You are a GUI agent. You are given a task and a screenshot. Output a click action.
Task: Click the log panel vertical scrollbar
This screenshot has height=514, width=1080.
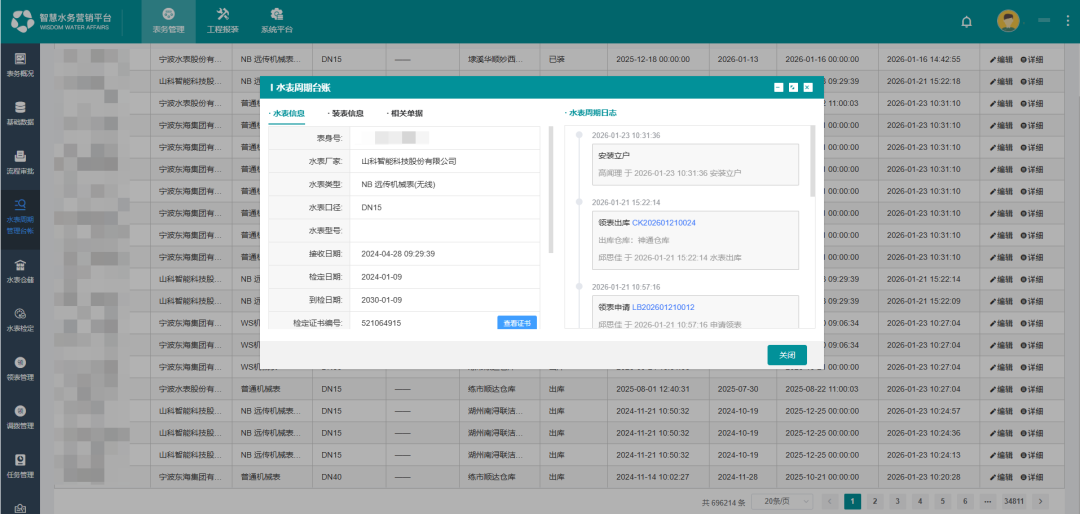811,160
